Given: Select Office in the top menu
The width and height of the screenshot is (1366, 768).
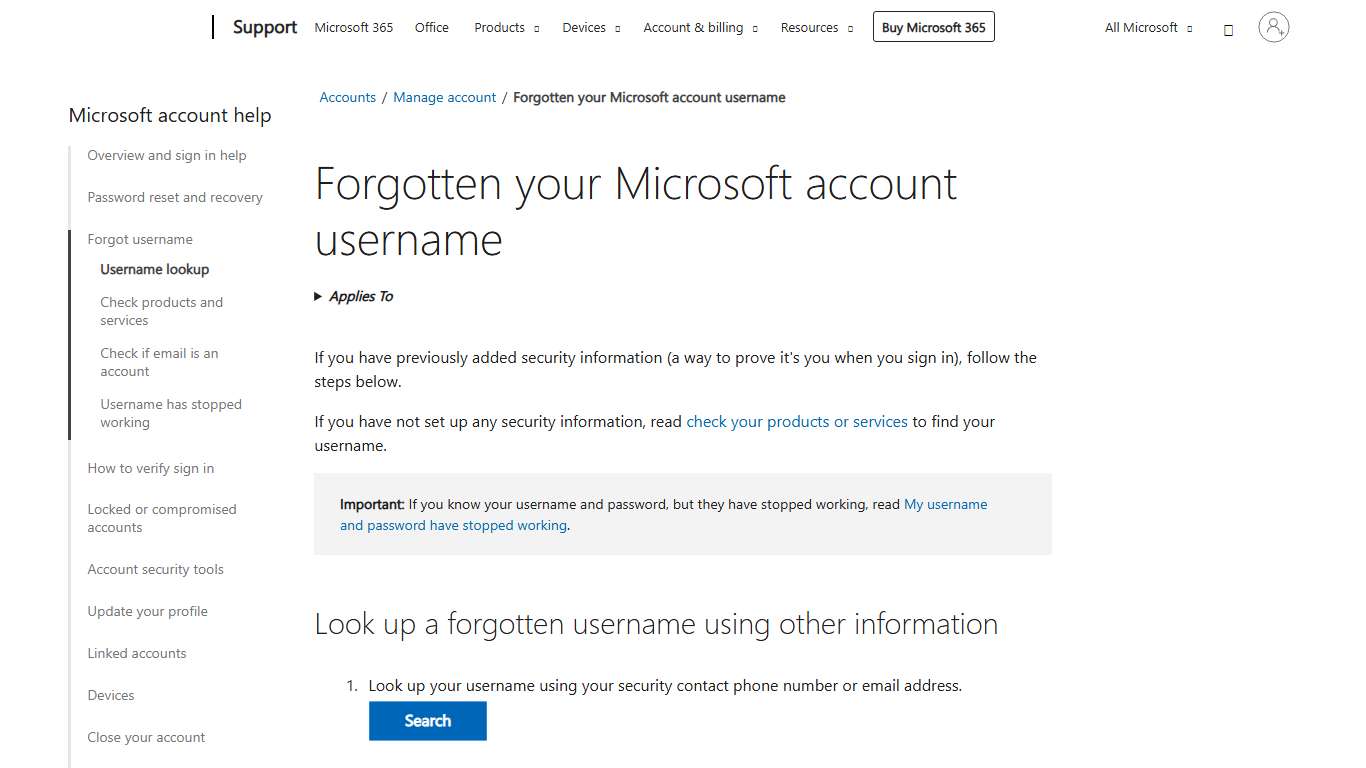Looking at the screenshot, I should 431,28.
